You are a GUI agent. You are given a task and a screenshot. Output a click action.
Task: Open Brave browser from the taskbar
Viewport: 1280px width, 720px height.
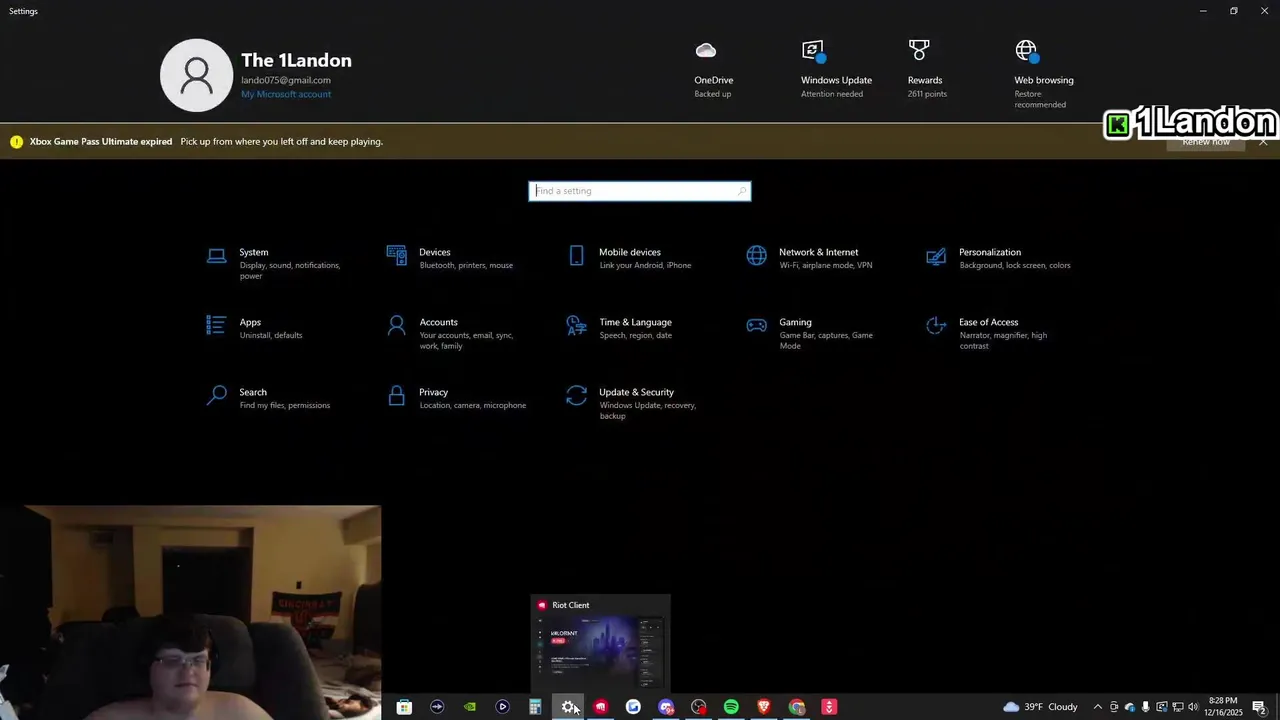(764, 707)
